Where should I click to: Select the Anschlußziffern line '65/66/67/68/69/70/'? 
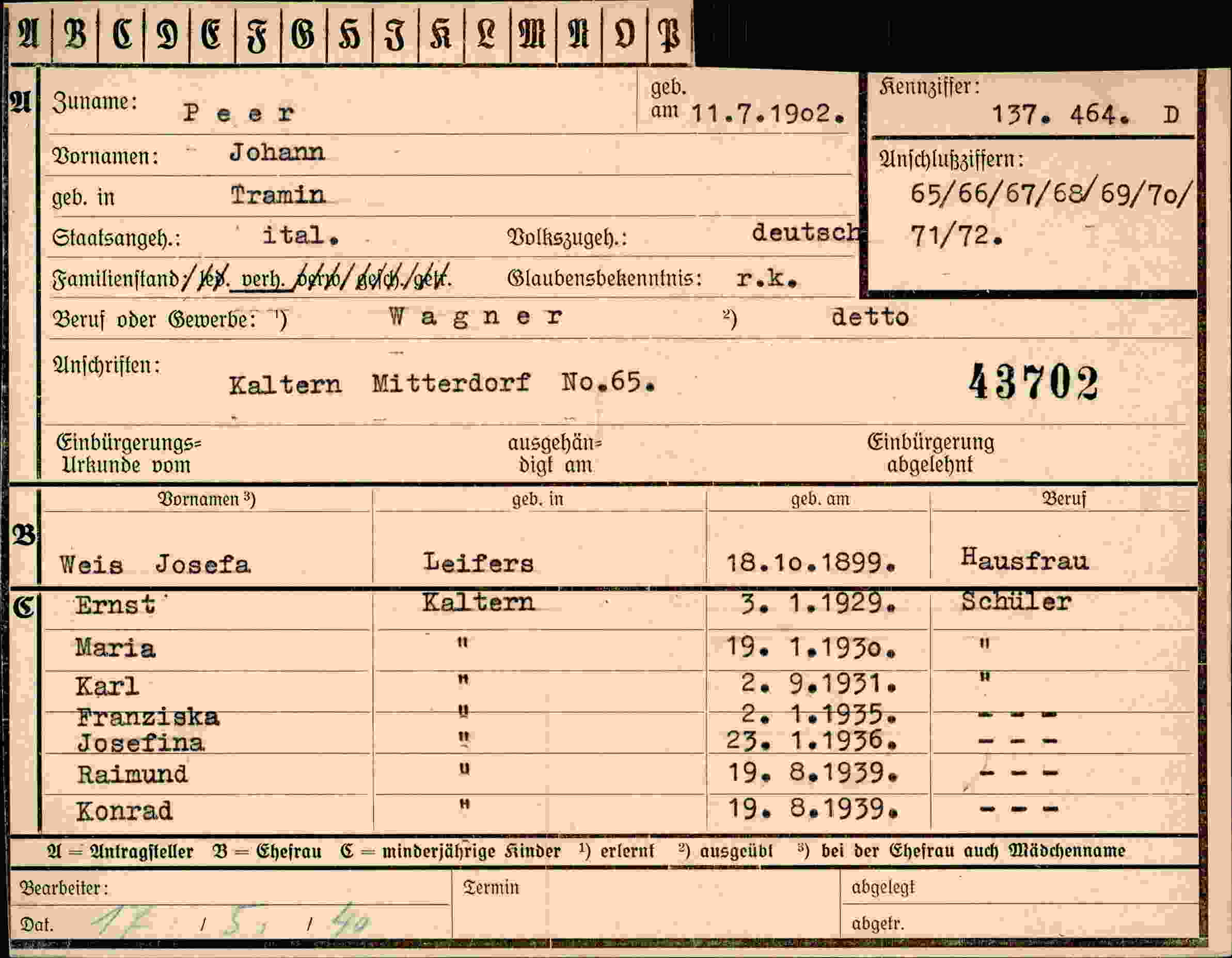(x=1051, y=193)
